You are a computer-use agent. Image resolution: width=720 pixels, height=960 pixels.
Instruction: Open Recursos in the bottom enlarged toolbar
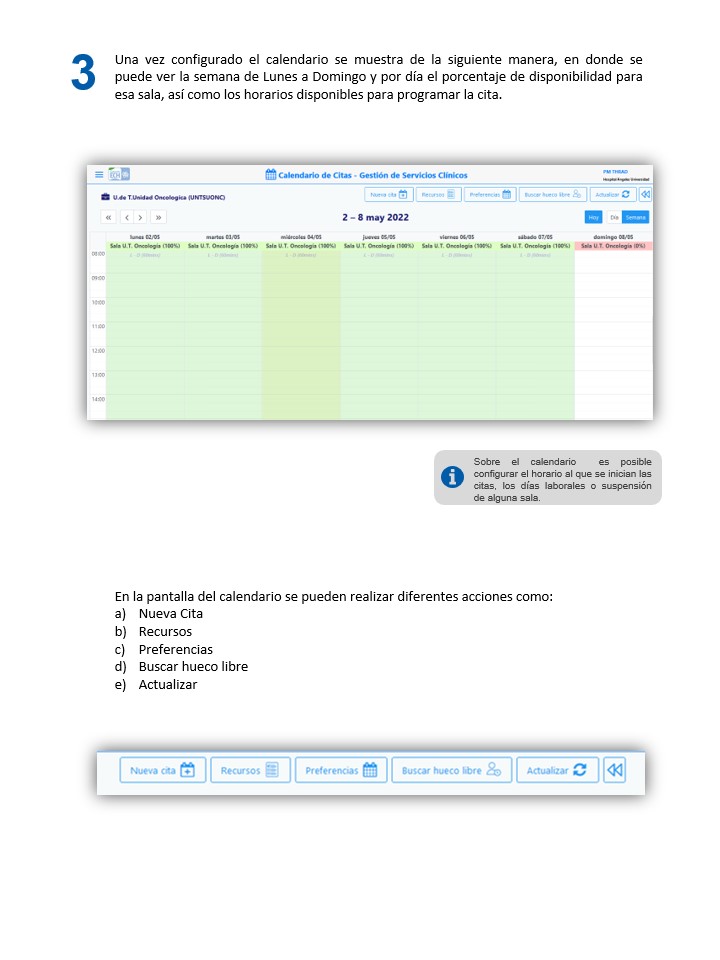point(250,770)
